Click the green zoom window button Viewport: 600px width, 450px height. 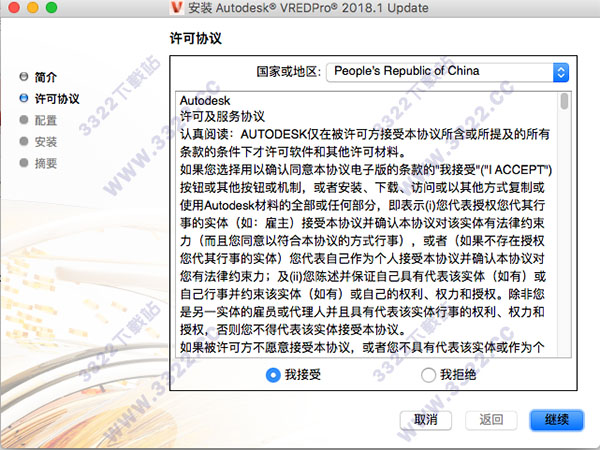[x=51, y=7]
